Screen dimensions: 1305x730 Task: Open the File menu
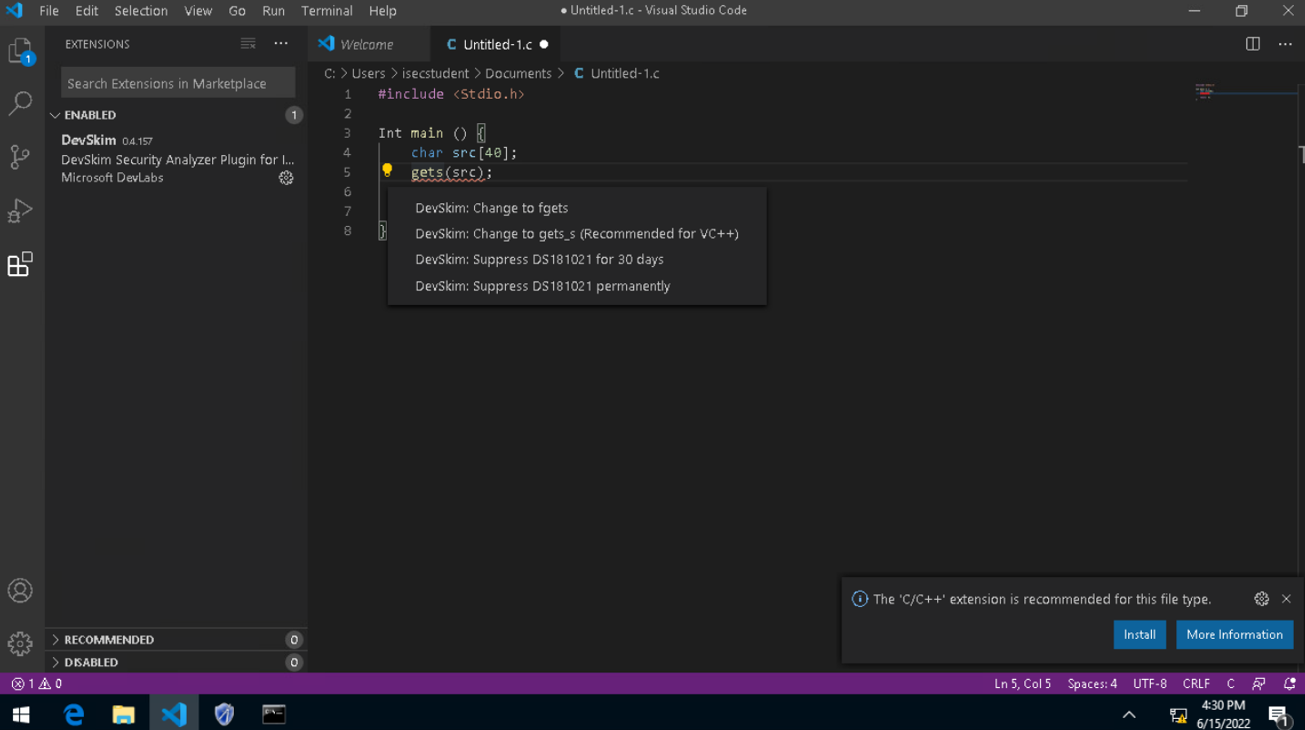[x=49, y=11]
